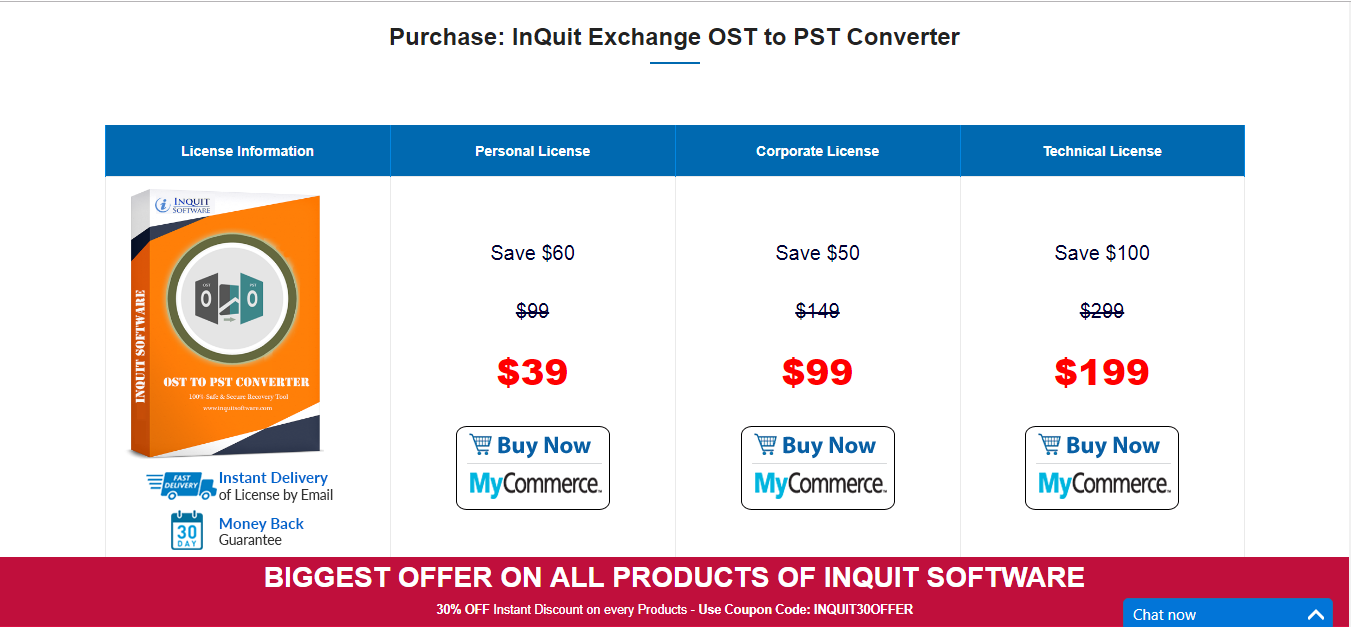Select the Personal License column header
The image size is (1351, 627).
tap(533, 151)
